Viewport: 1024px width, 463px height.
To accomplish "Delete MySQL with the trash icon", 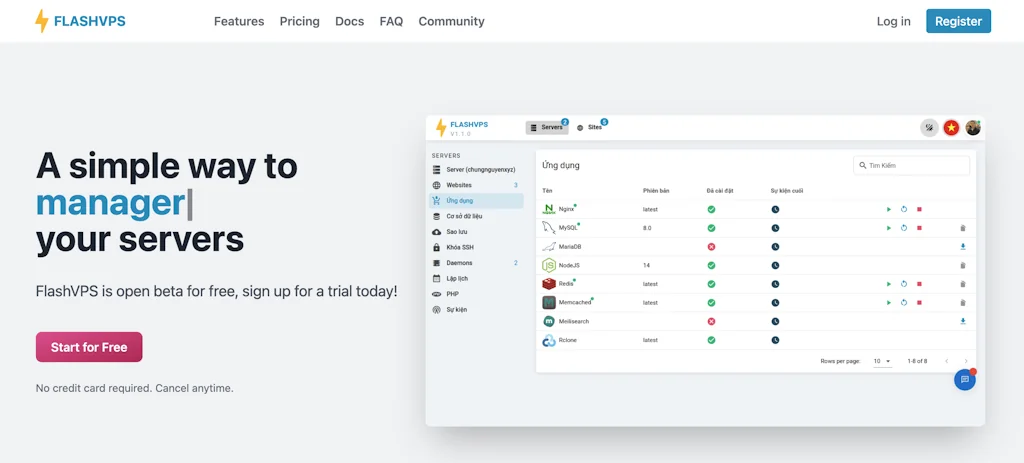I will (963, 228).
